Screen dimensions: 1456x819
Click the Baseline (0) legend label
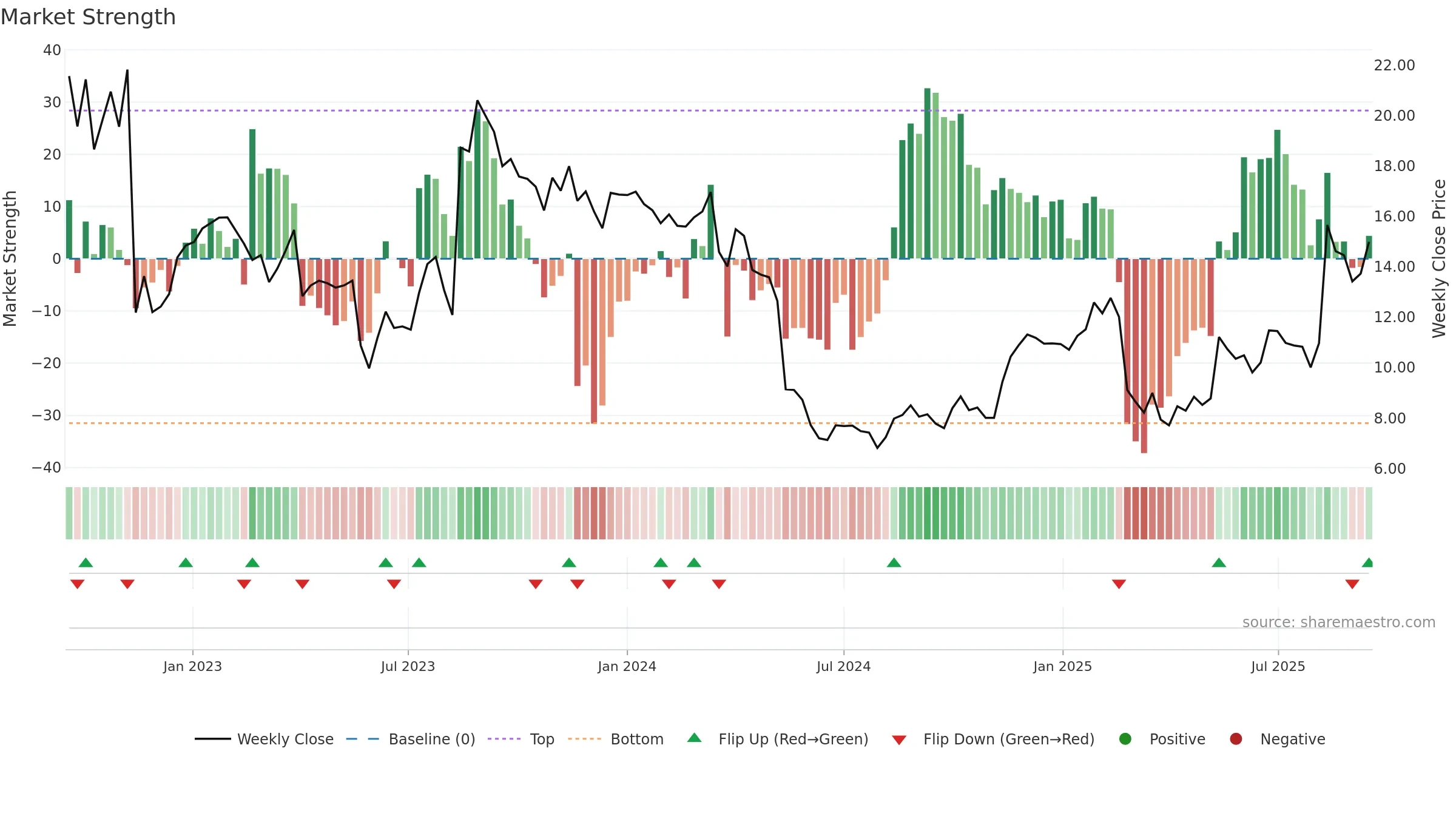pos(432,739)
